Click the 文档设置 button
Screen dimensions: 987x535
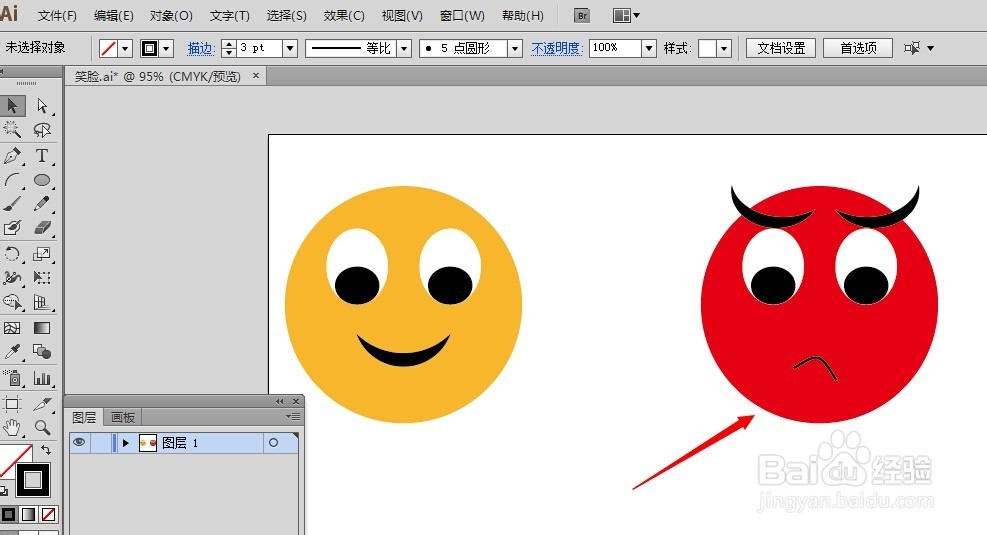click(x=781, y=48)
